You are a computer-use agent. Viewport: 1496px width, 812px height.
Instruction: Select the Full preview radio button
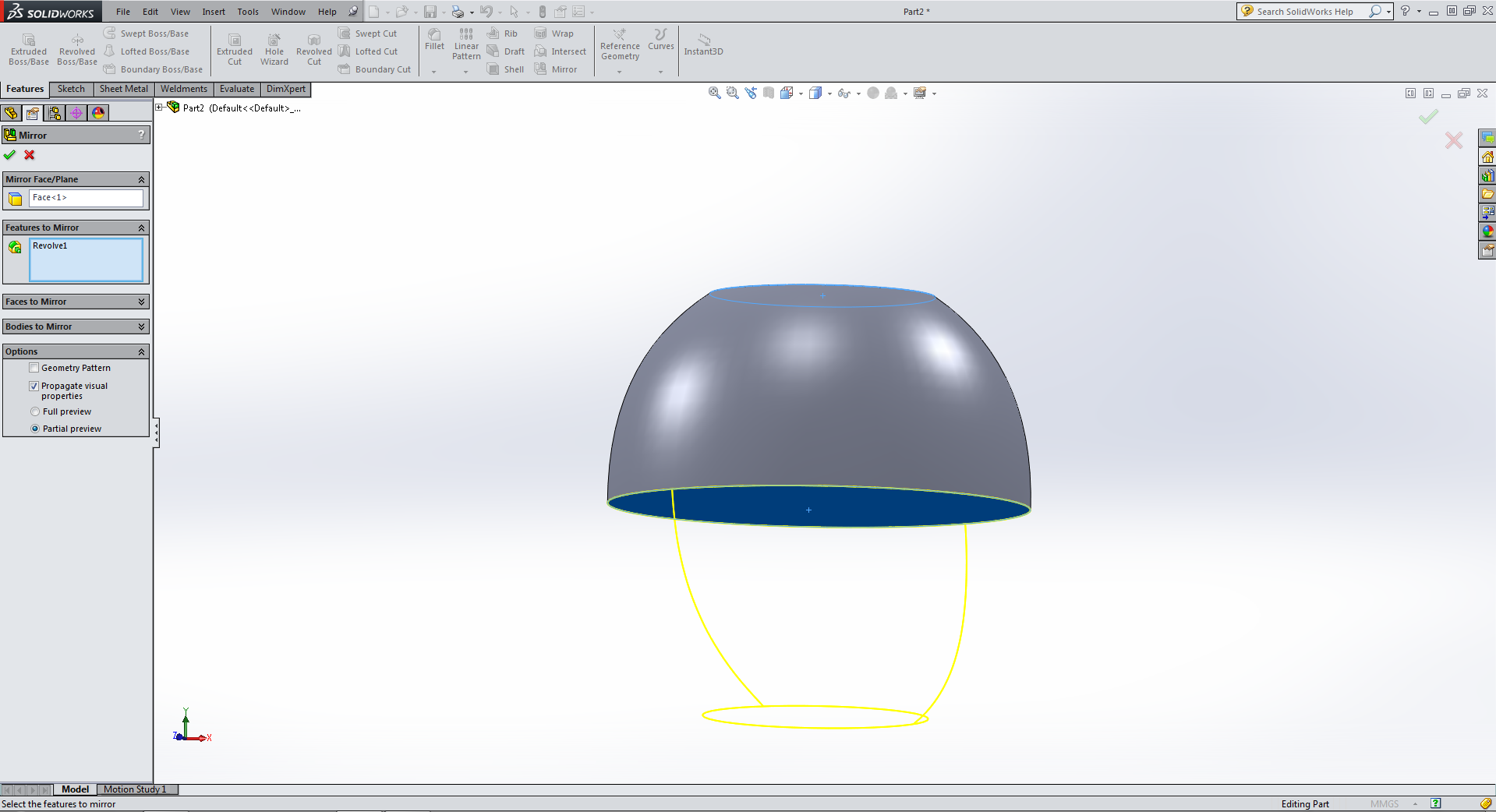coord(35,411)
